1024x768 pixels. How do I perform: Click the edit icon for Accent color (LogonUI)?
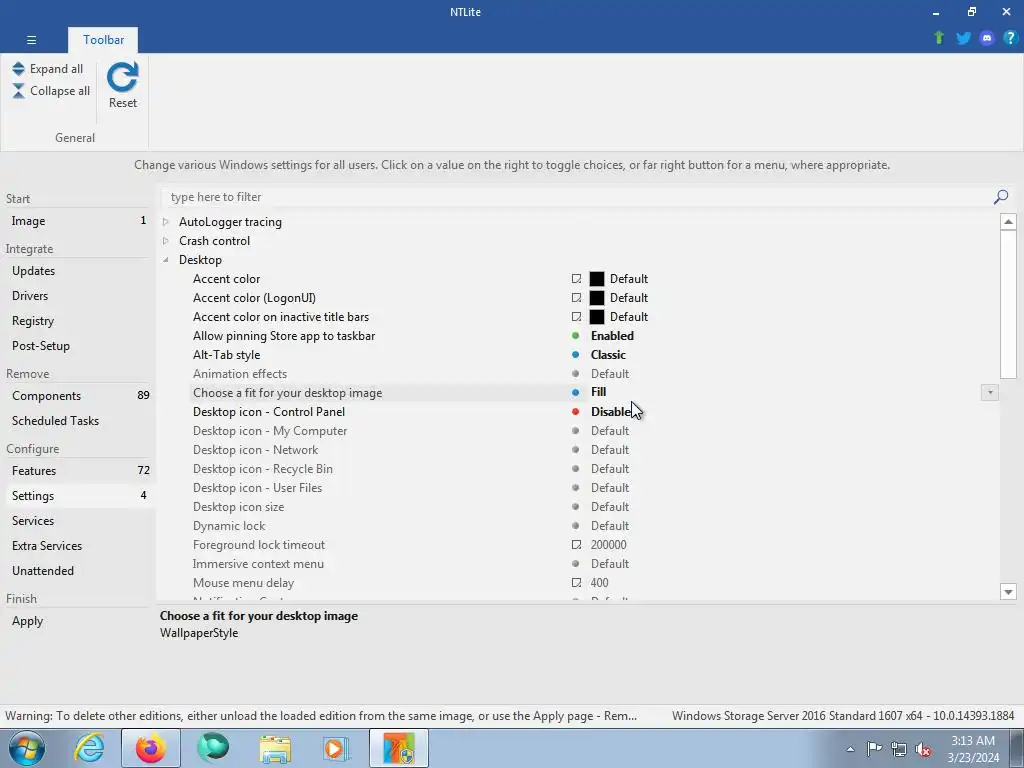[x=576, y=298]
